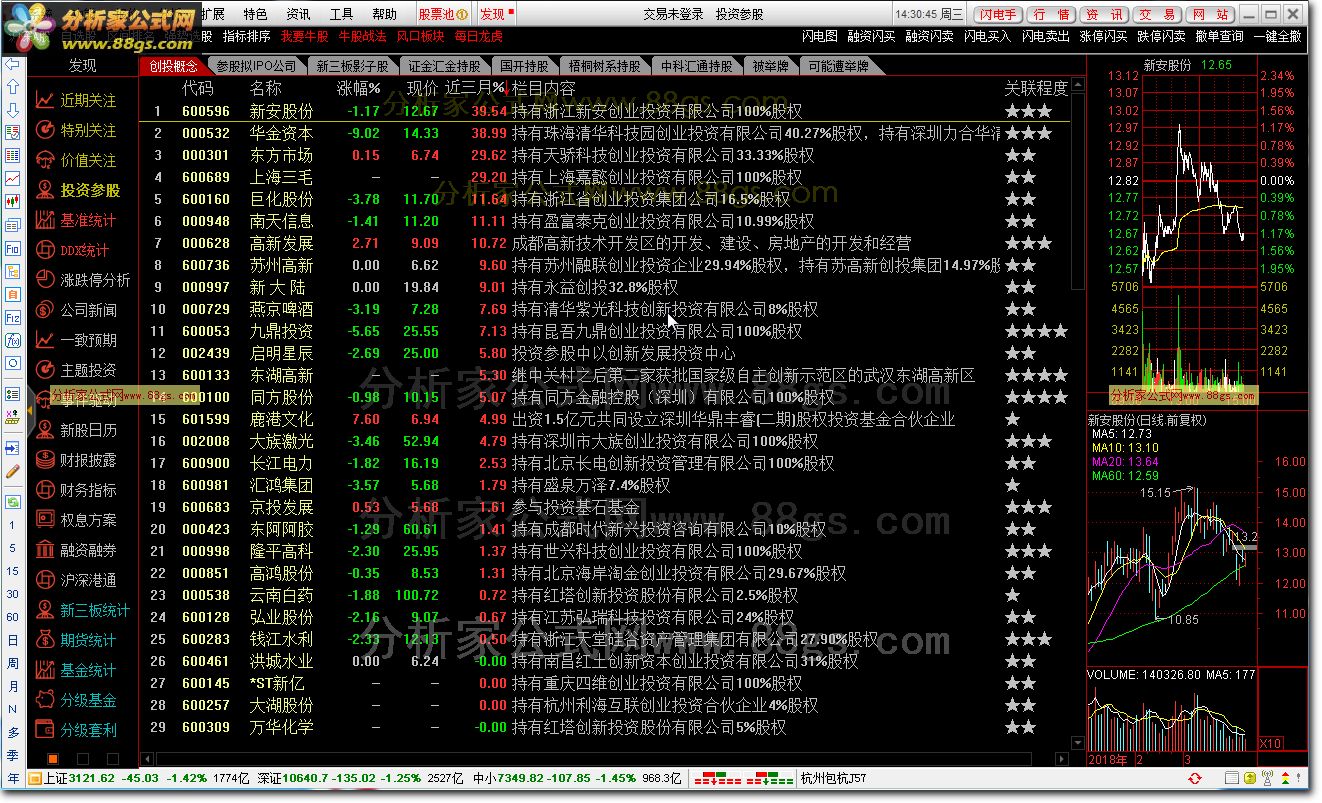Switch to 国开持股 tab
1322x803 pixels.
(x=523, y=66)
